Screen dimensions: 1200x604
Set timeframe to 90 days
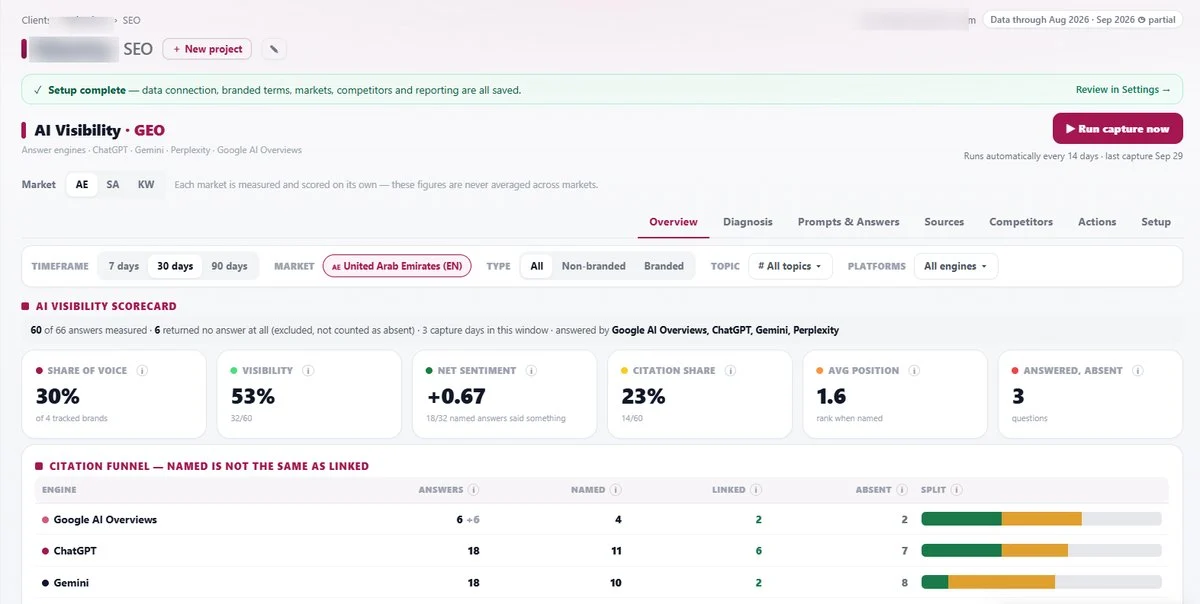pyautogui.click(x=229, y=266)
